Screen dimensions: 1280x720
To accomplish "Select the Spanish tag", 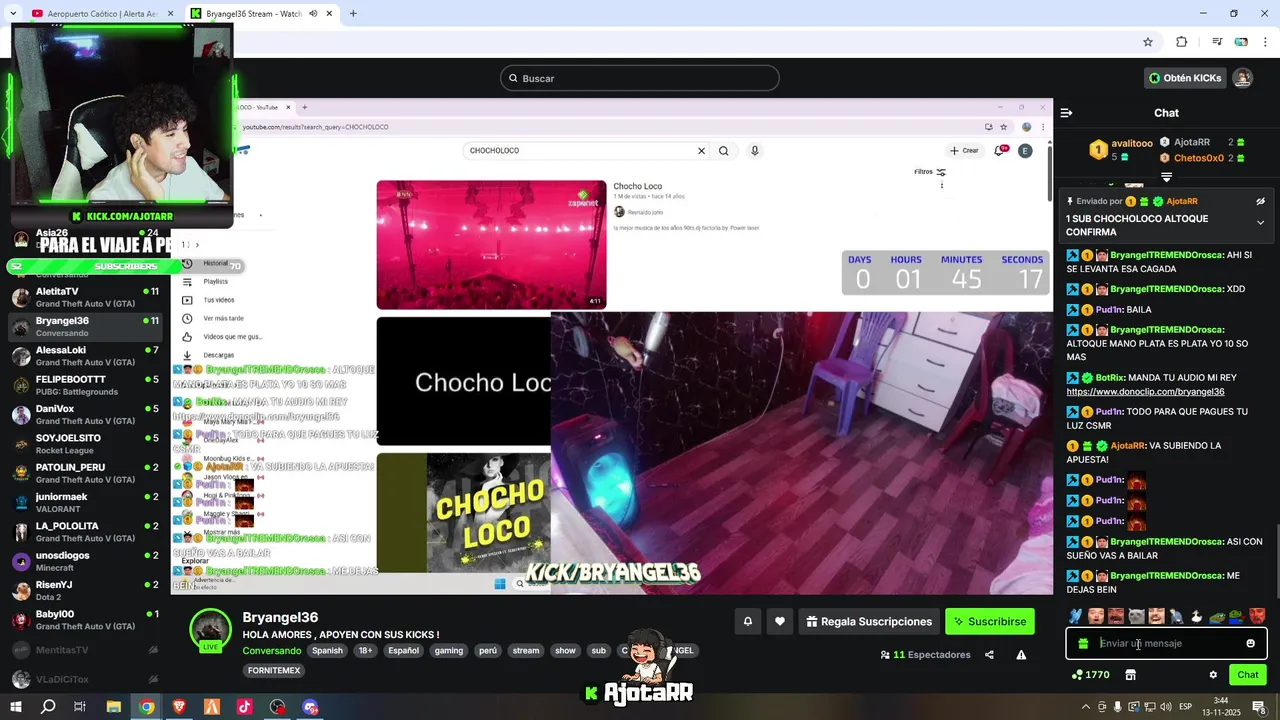I will point(327,651).
